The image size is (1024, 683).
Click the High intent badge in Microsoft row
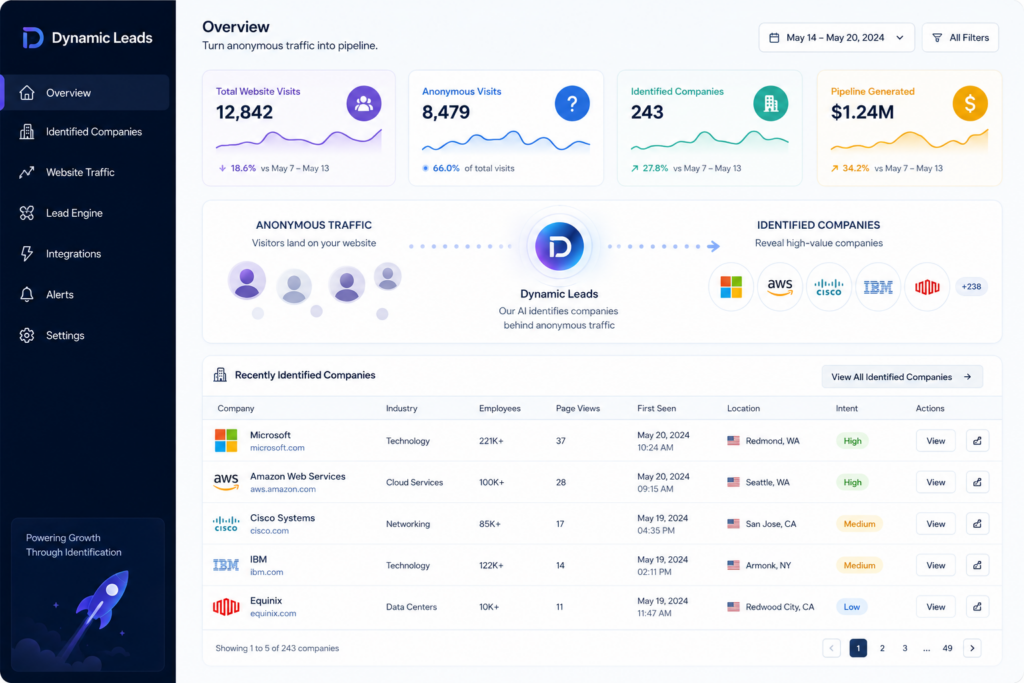852,441
